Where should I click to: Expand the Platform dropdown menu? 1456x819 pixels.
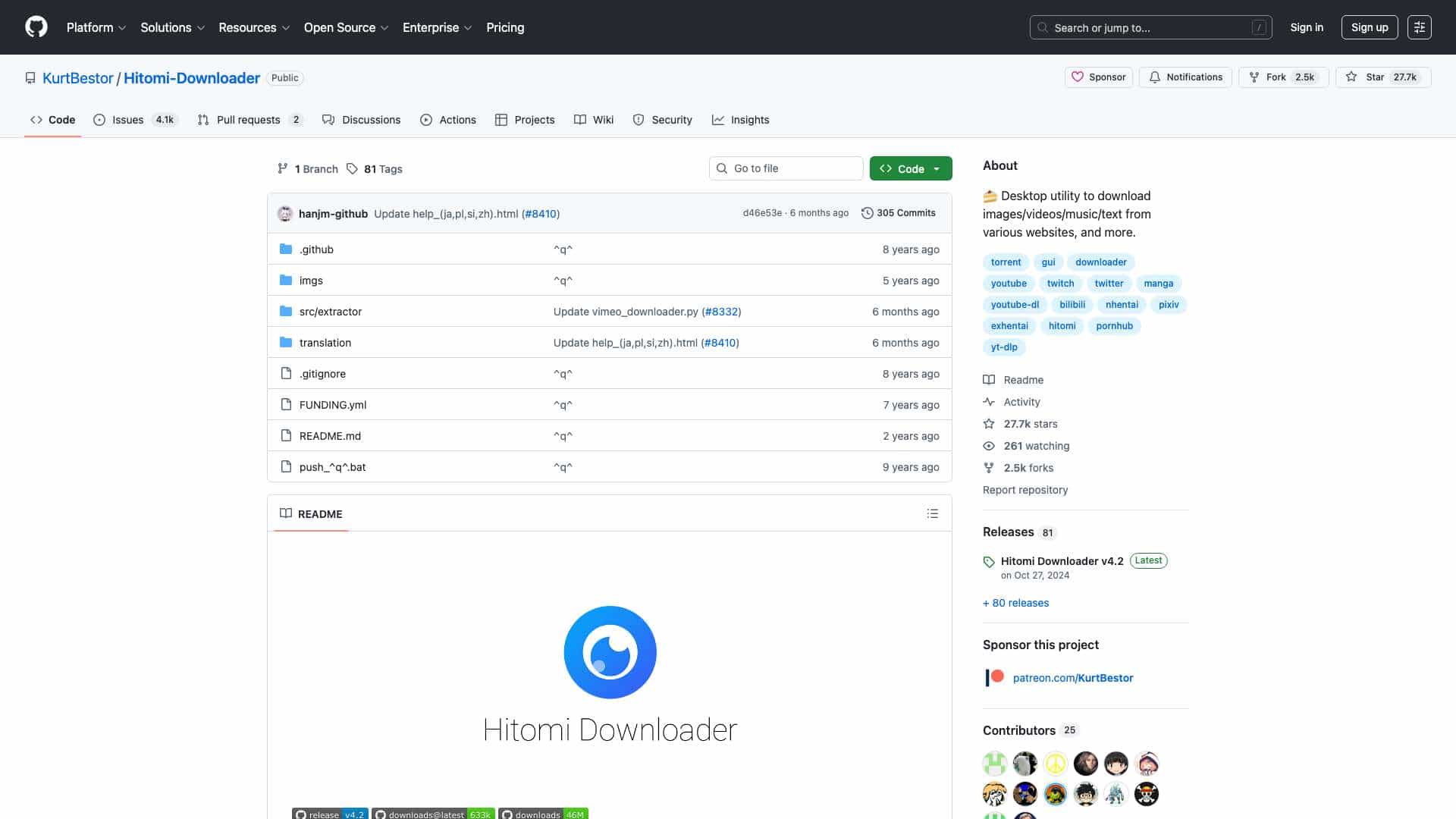tap(96, 27)
